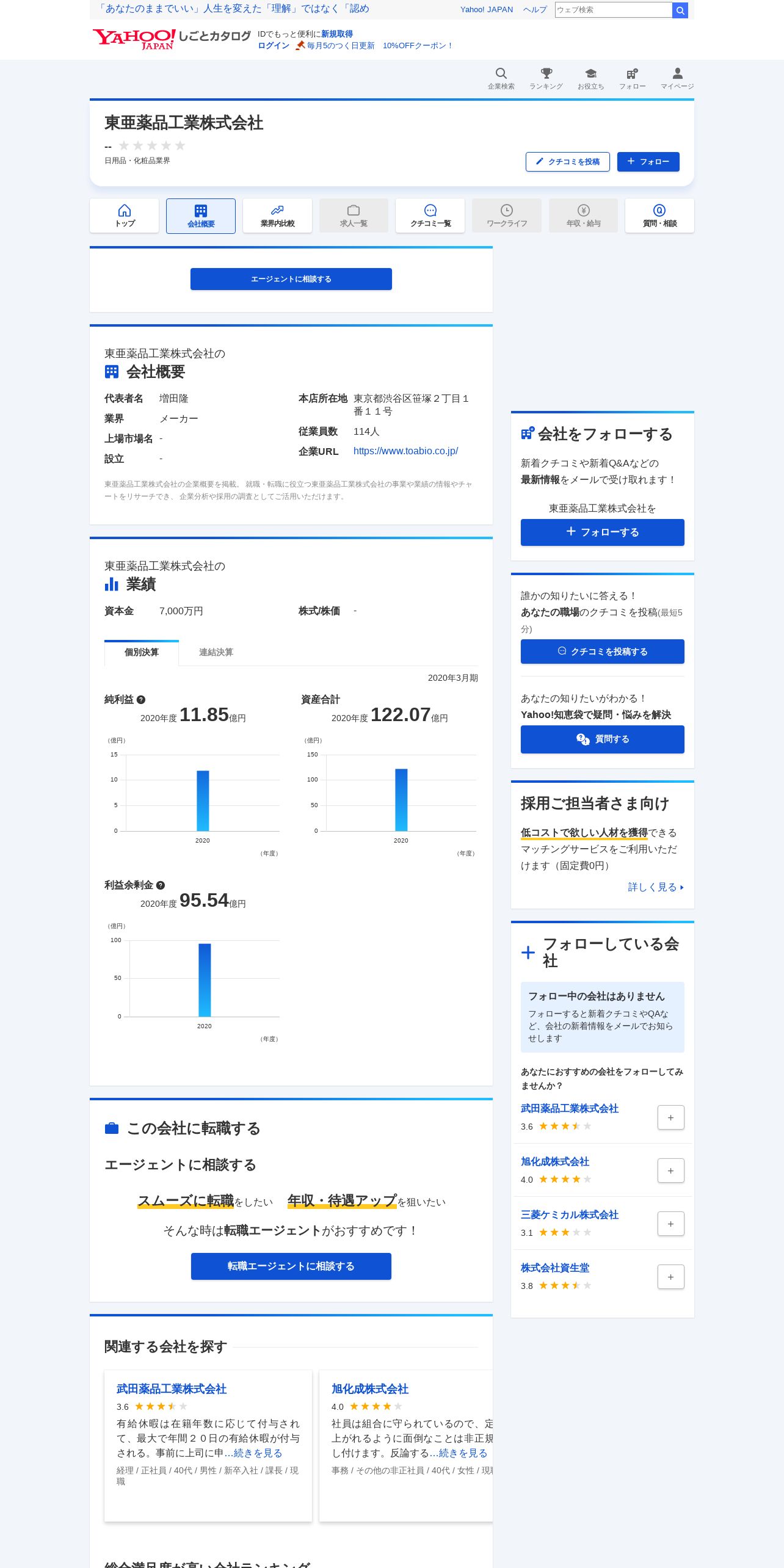Image resolution: width=784 pixels, height=1568 pixels.
Task: Open the お役立ち graduation cap icon
Action: tap(590, 78)
